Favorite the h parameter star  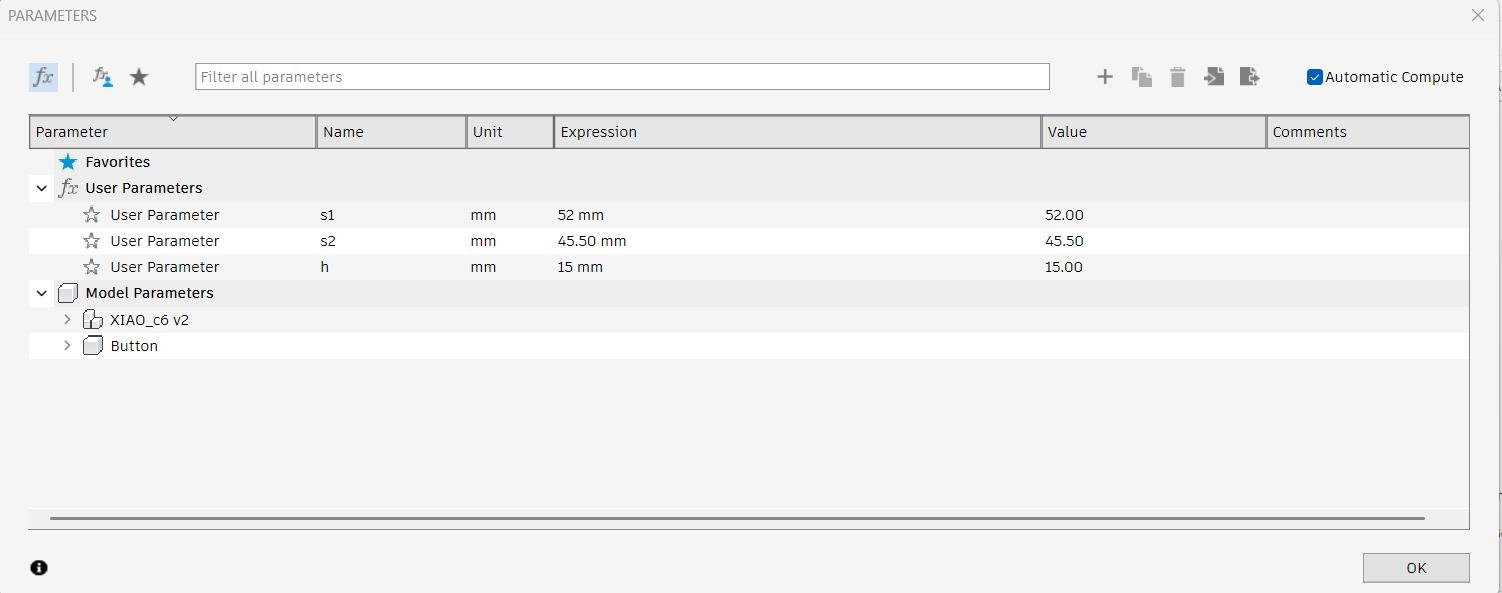pos(91,267)
